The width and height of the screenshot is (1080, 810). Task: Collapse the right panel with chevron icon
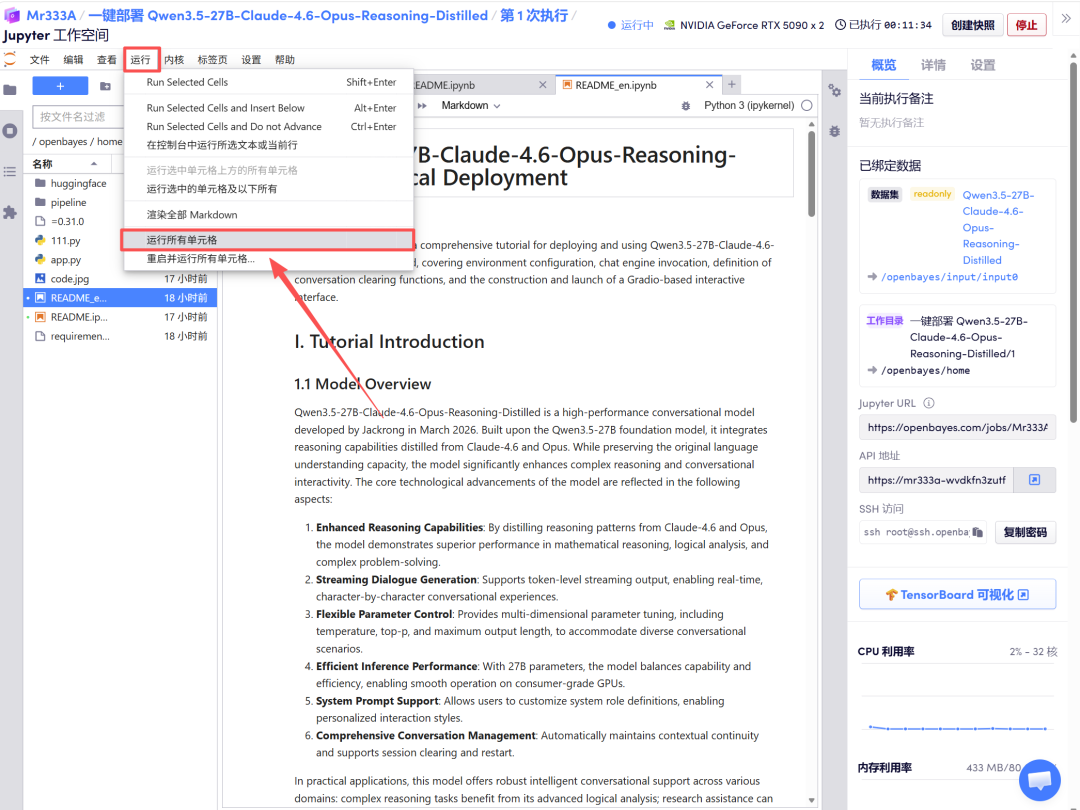[1066, 19]
